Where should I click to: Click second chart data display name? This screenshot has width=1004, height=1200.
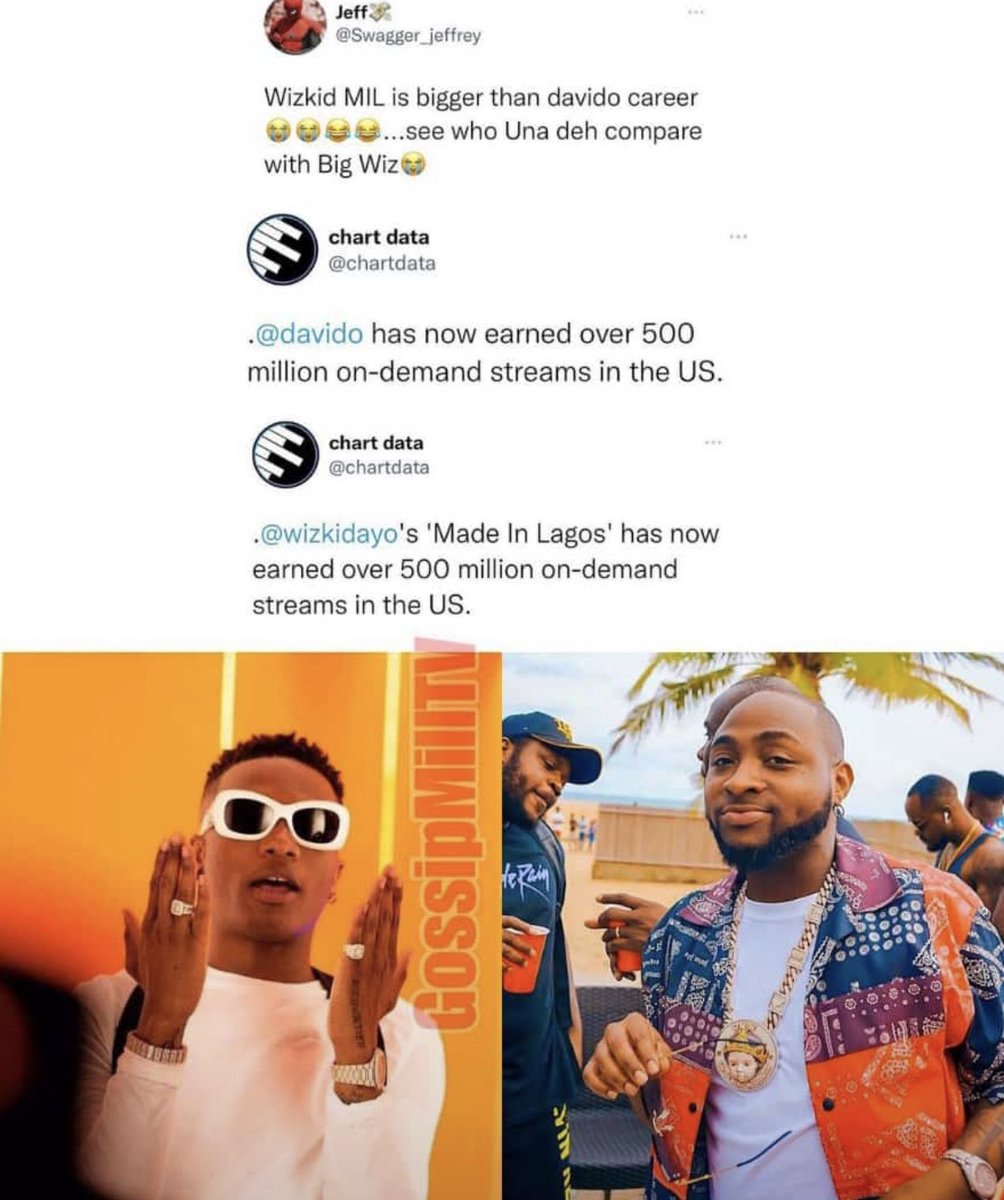click(376, 441)
